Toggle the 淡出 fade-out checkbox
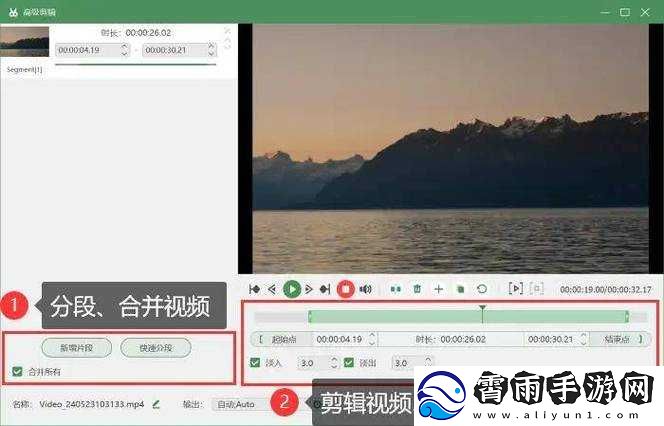 click(x=349, y=362)
